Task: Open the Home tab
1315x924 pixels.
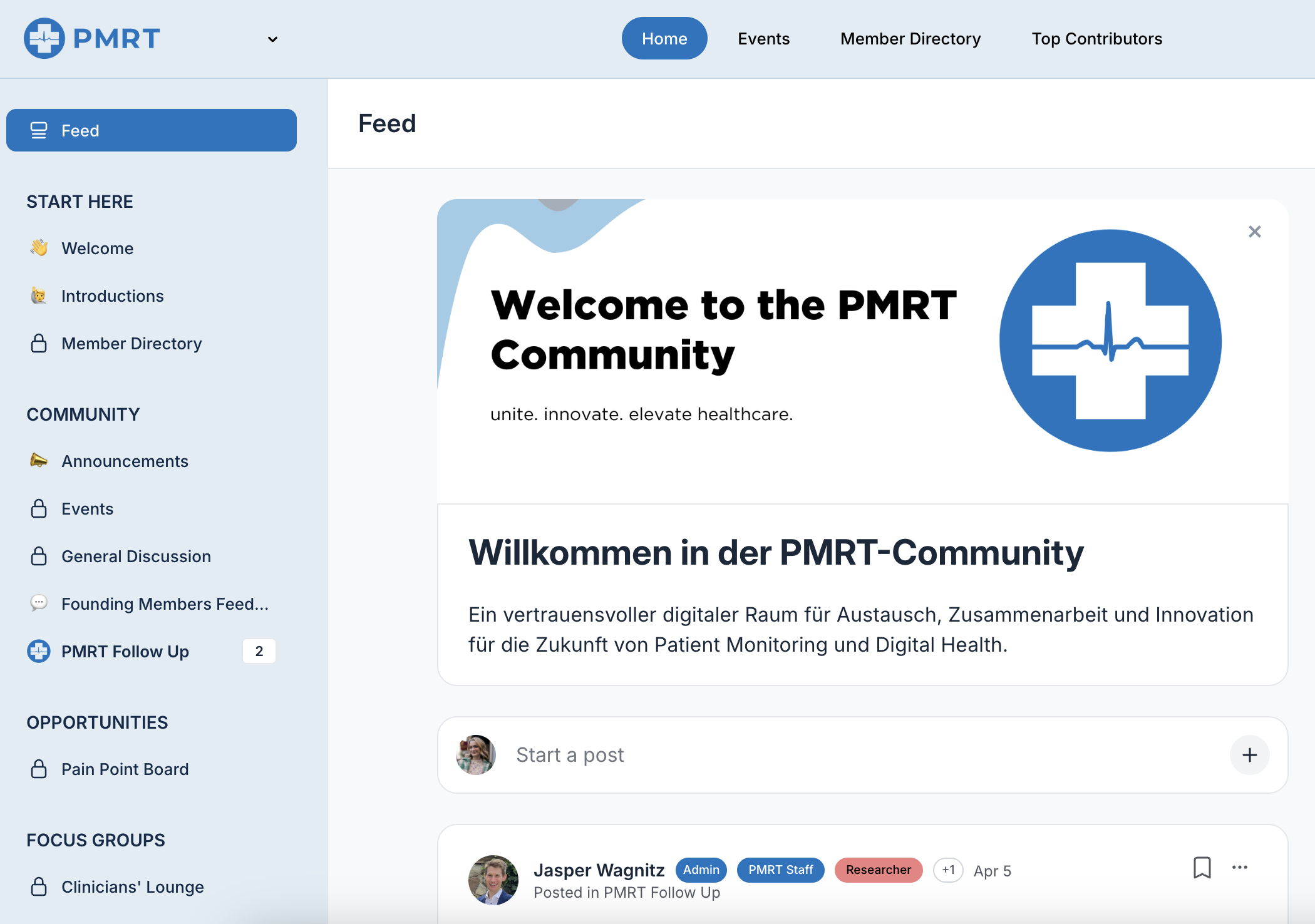Action: (x=664, y=38)
